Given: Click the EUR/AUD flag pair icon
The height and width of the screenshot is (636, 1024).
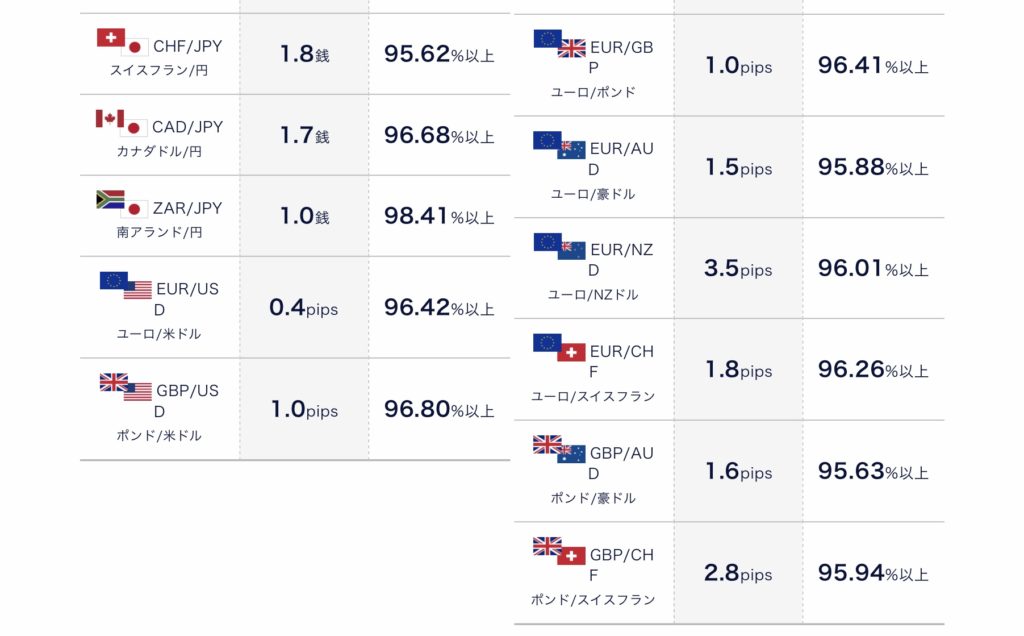Looking at the screenshot, I should [x=559, y=145].
